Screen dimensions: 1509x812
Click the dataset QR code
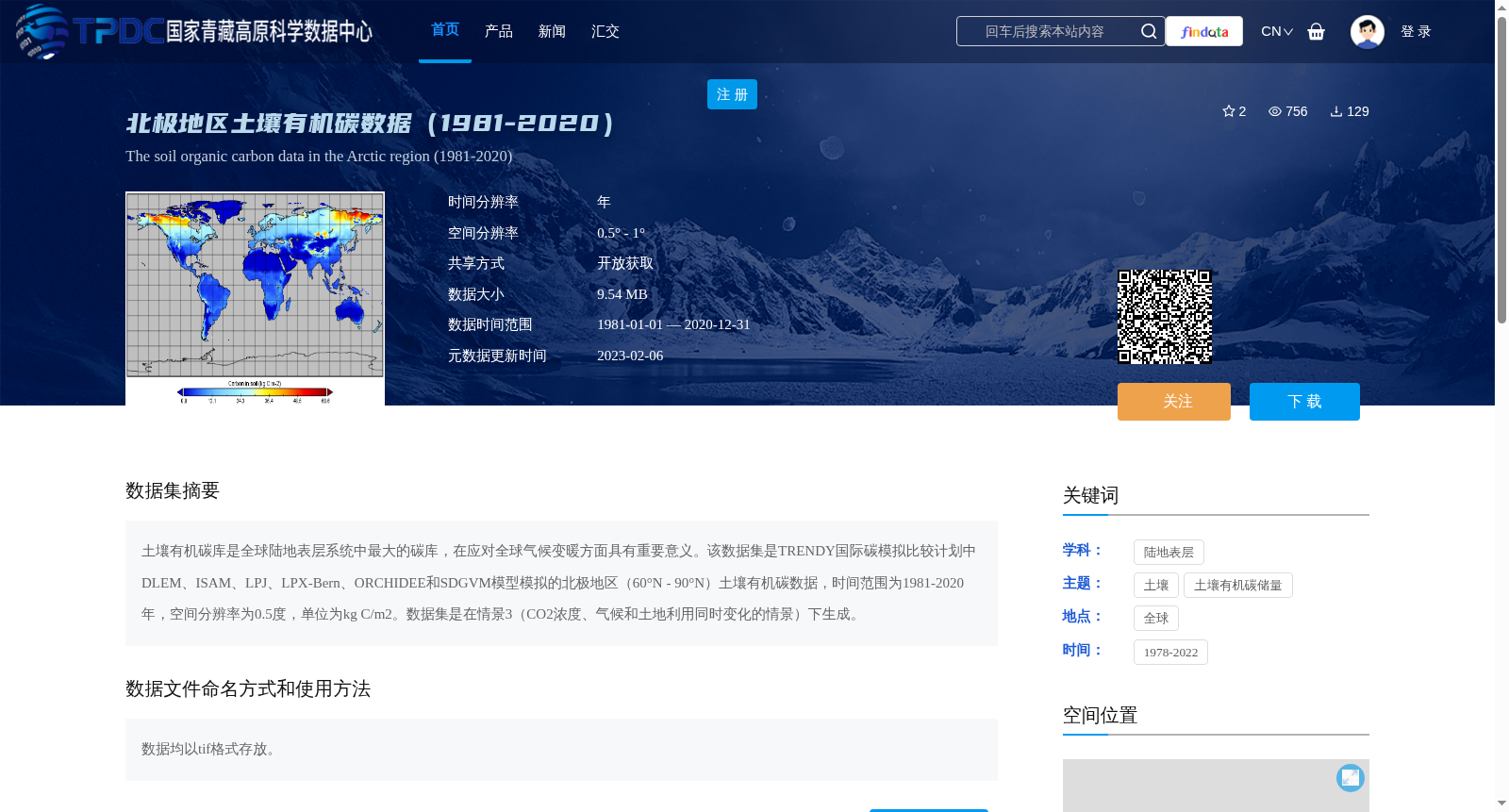point(1165,317)
